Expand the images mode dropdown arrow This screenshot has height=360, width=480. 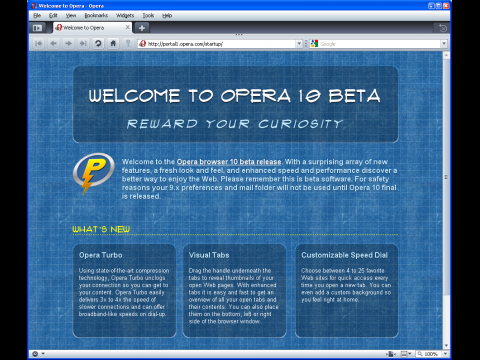410,354
